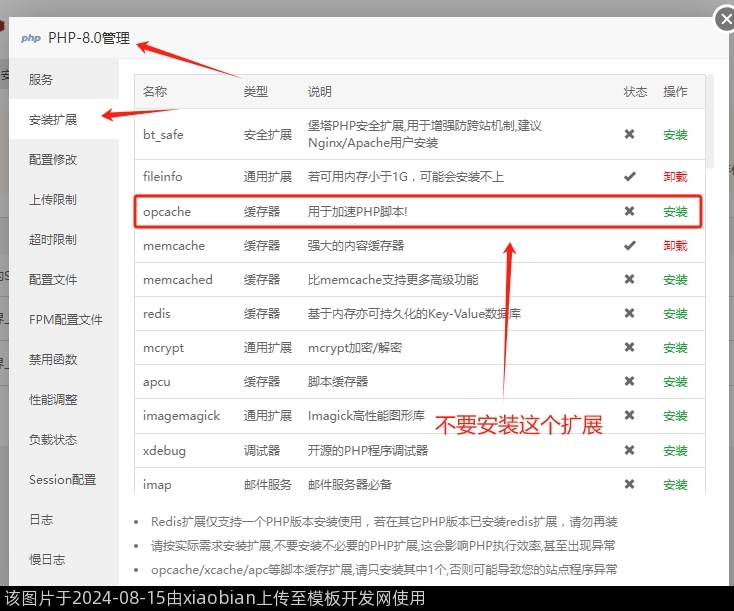This screenshot has height=611, width=734.
Task: Click the extension list vertical scrollbar
Action: pyautogui.click(x=709, y=120)
